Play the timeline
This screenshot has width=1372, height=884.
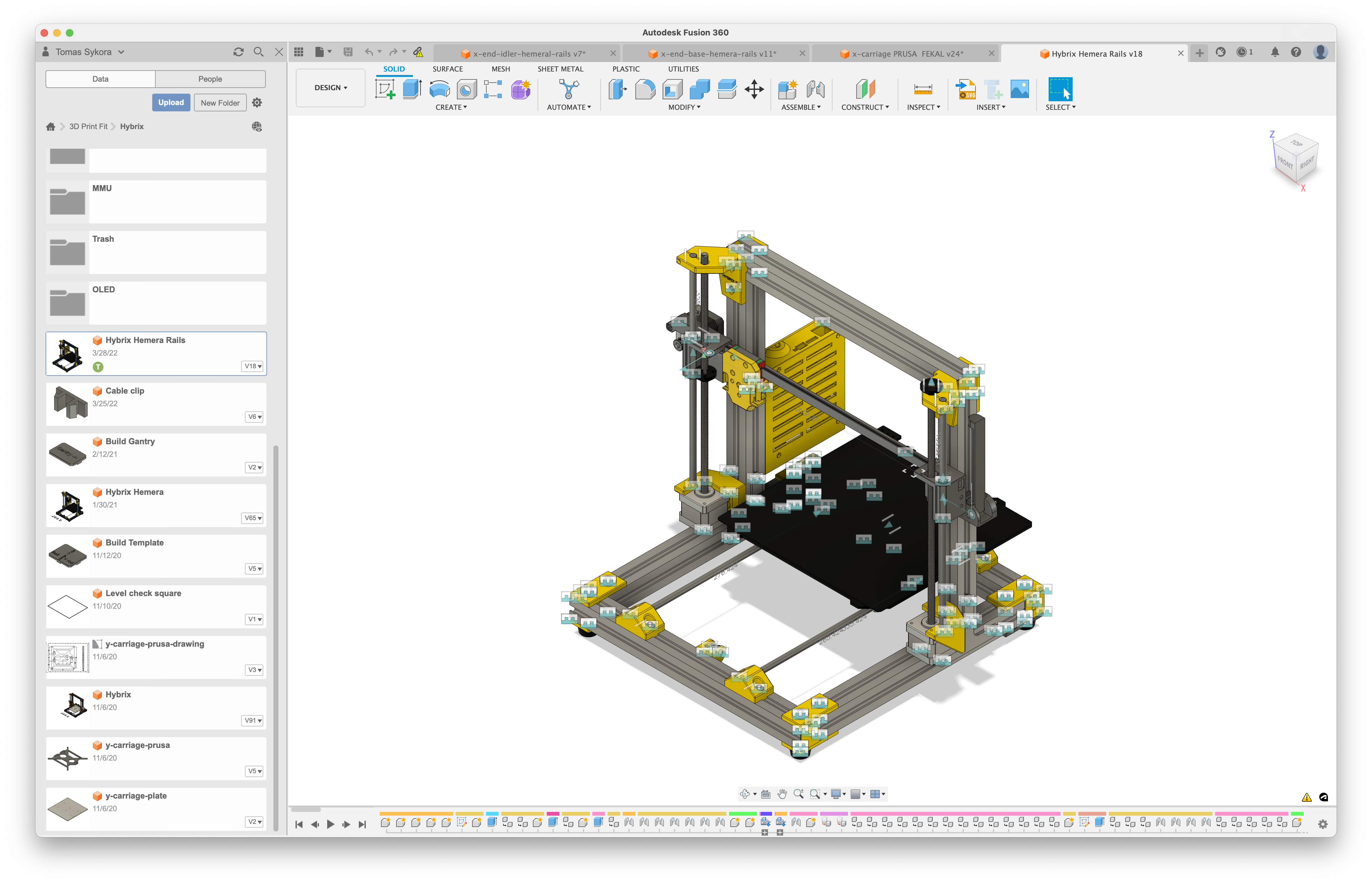click(331, 824)
